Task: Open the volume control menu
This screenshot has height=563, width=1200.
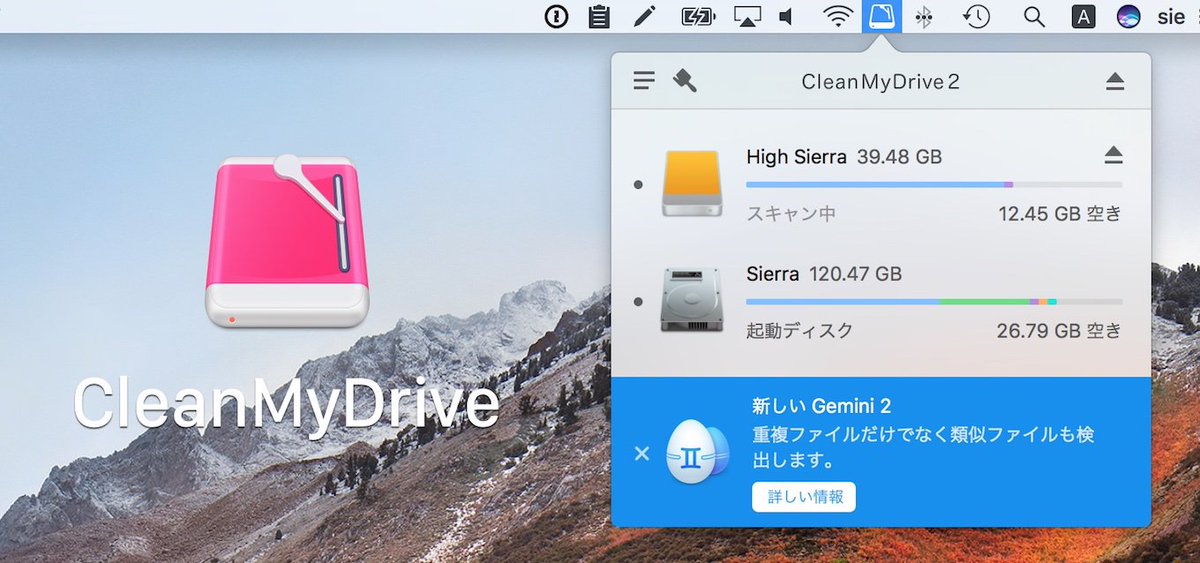Action: click(x=786, y=17)
